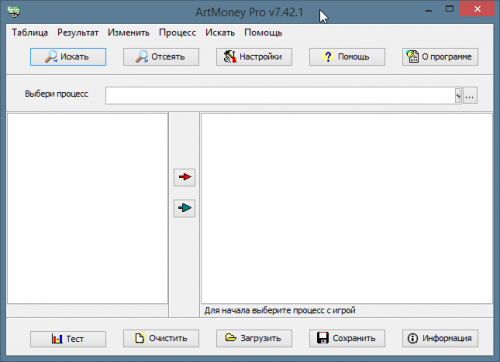Click status text 'Для начала выберите процесс с игрой'
This screenshot has width=500, height=362.
click(x=280, y=310)
